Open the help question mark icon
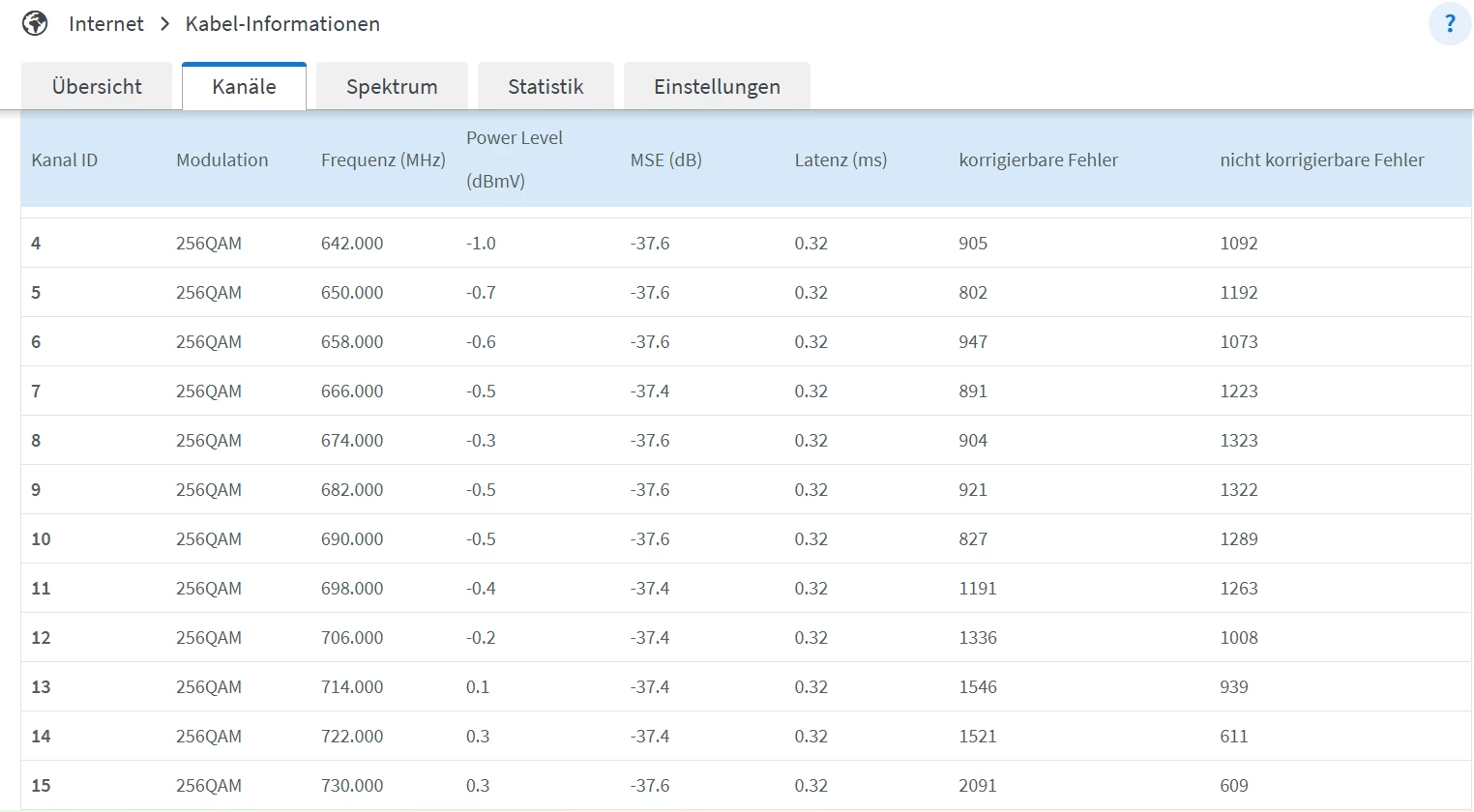The width and height of the screenshot is (1474, 812). pyautogui.click(x=1449, y=24)
